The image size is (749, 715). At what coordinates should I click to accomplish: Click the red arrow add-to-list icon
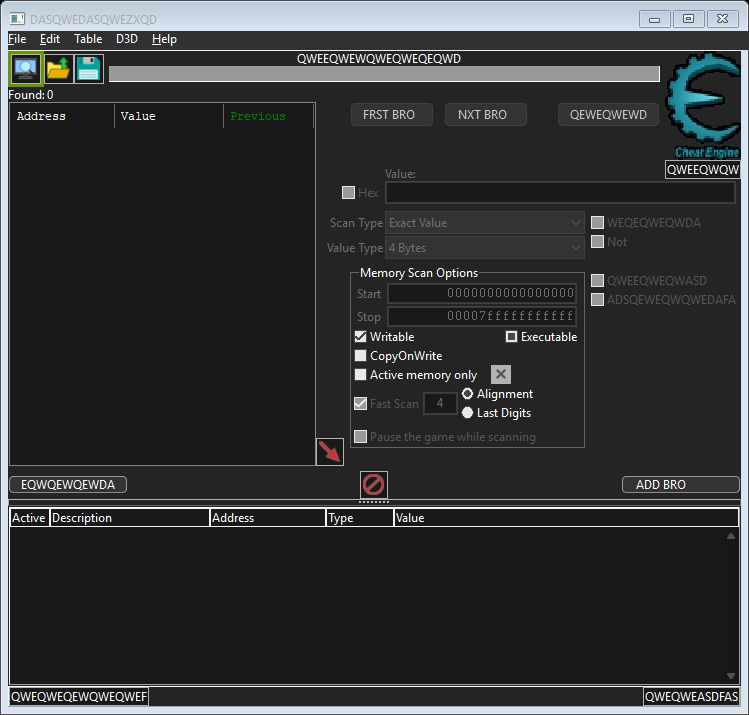point(330,451)
